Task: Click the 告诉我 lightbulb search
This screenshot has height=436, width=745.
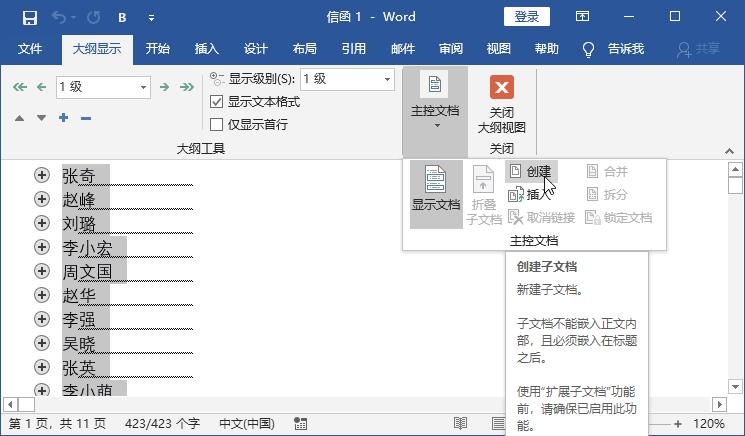Action: pos(613,48)
